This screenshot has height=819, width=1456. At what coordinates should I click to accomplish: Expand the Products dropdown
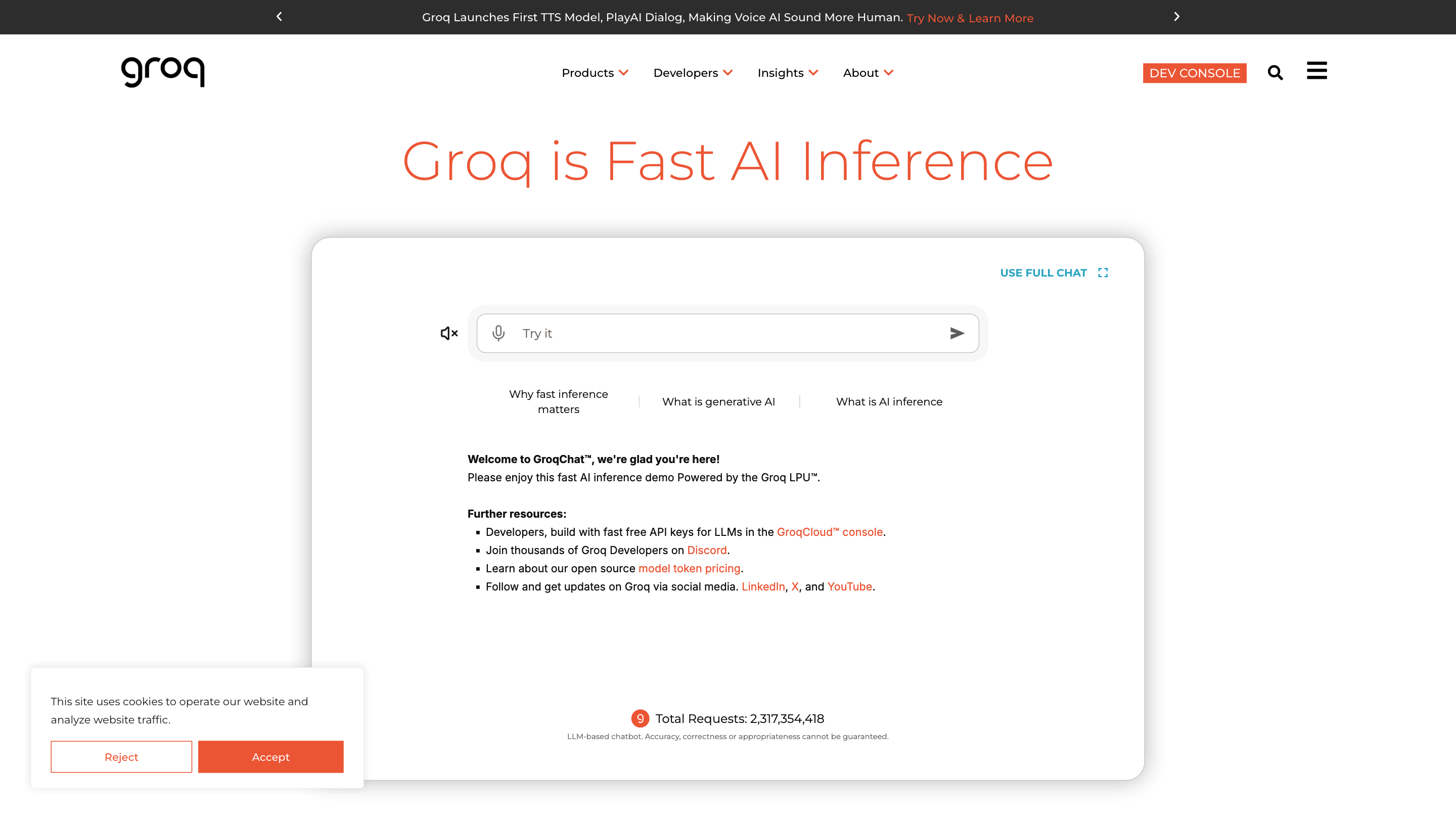[595, 73]
